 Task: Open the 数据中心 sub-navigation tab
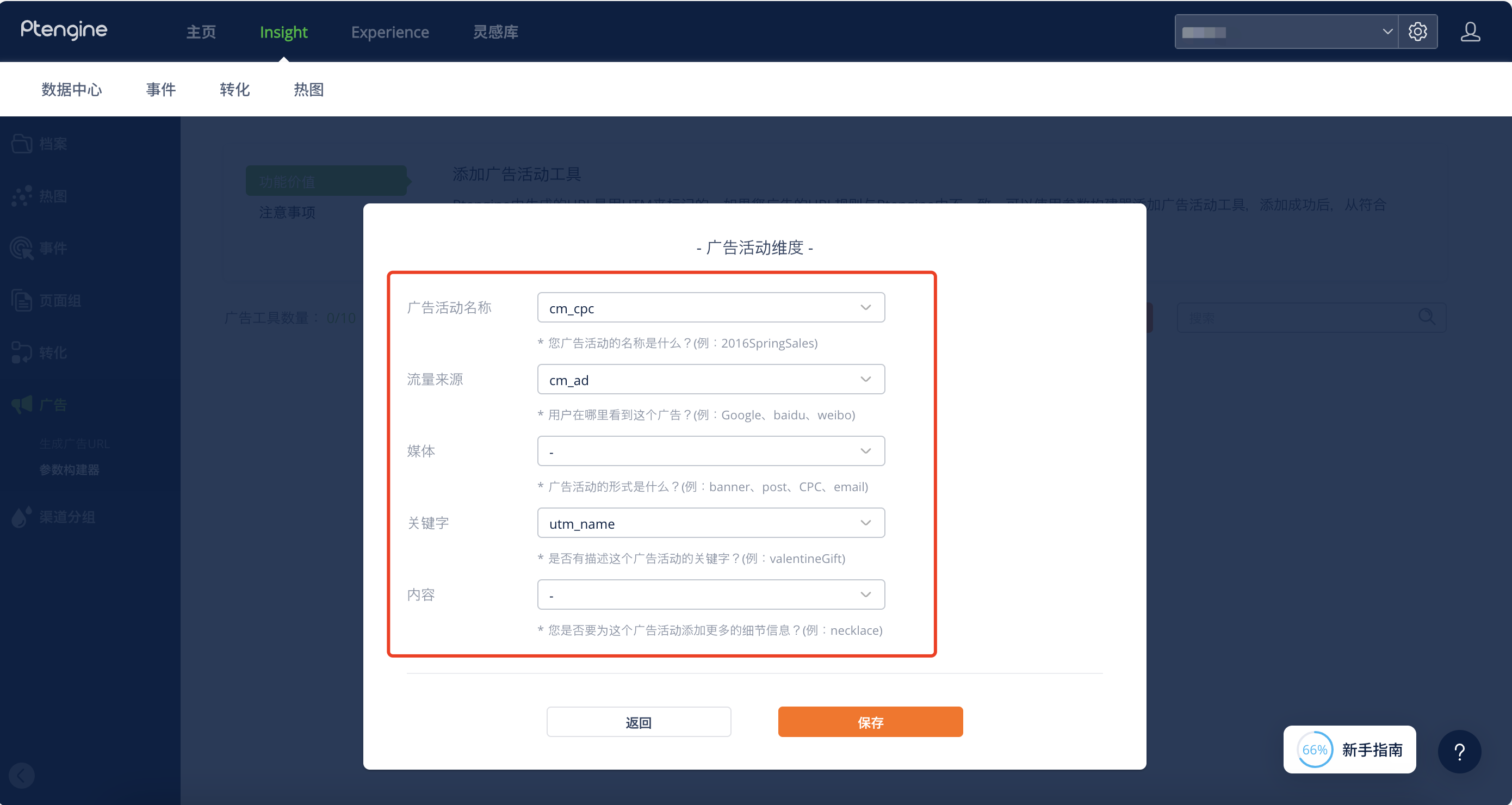(x=72, y=89)
